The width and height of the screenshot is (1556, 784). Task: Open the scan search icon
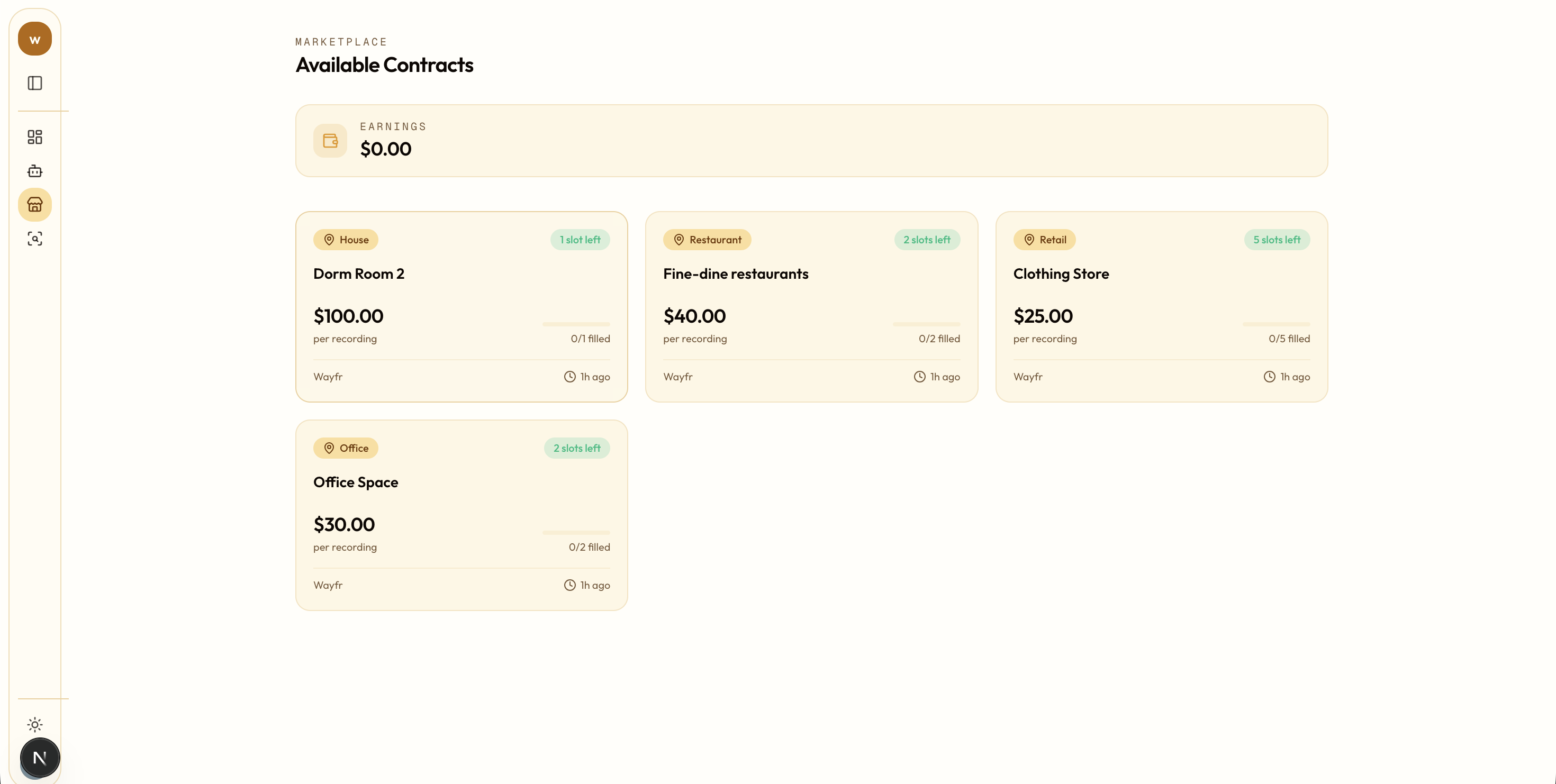click(34, 239)
